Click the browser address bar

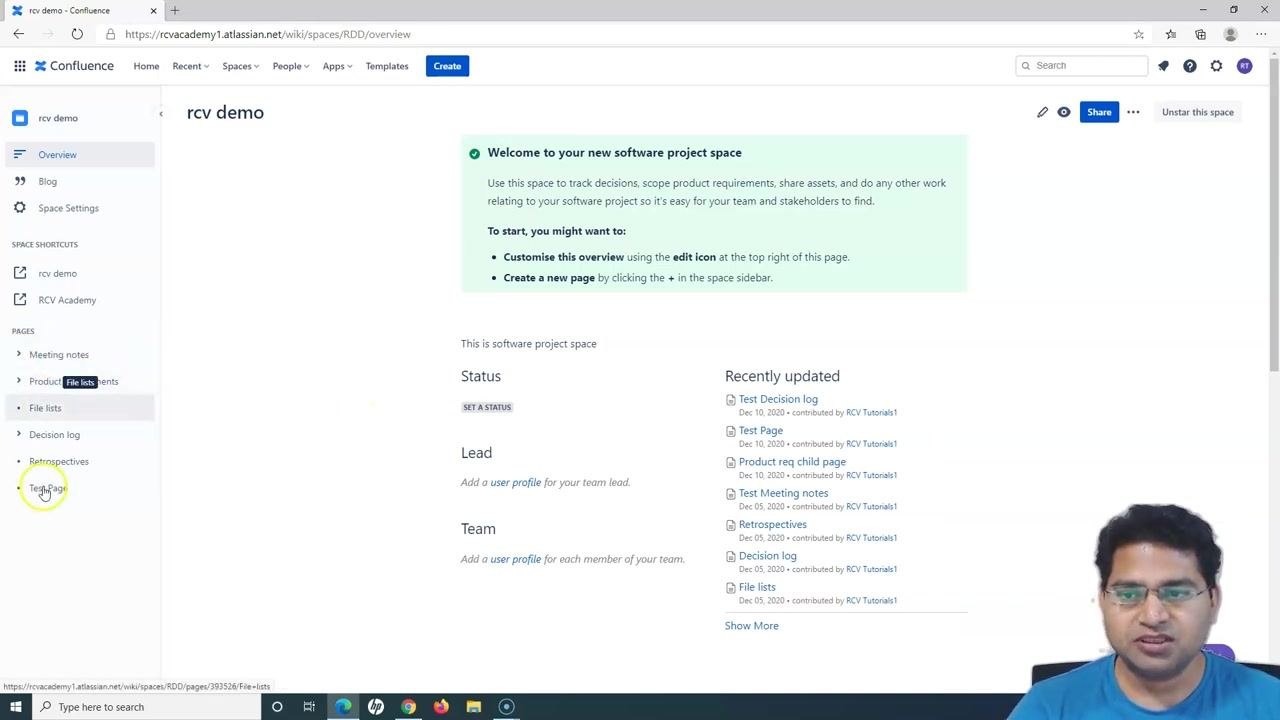tap(620, 34)
